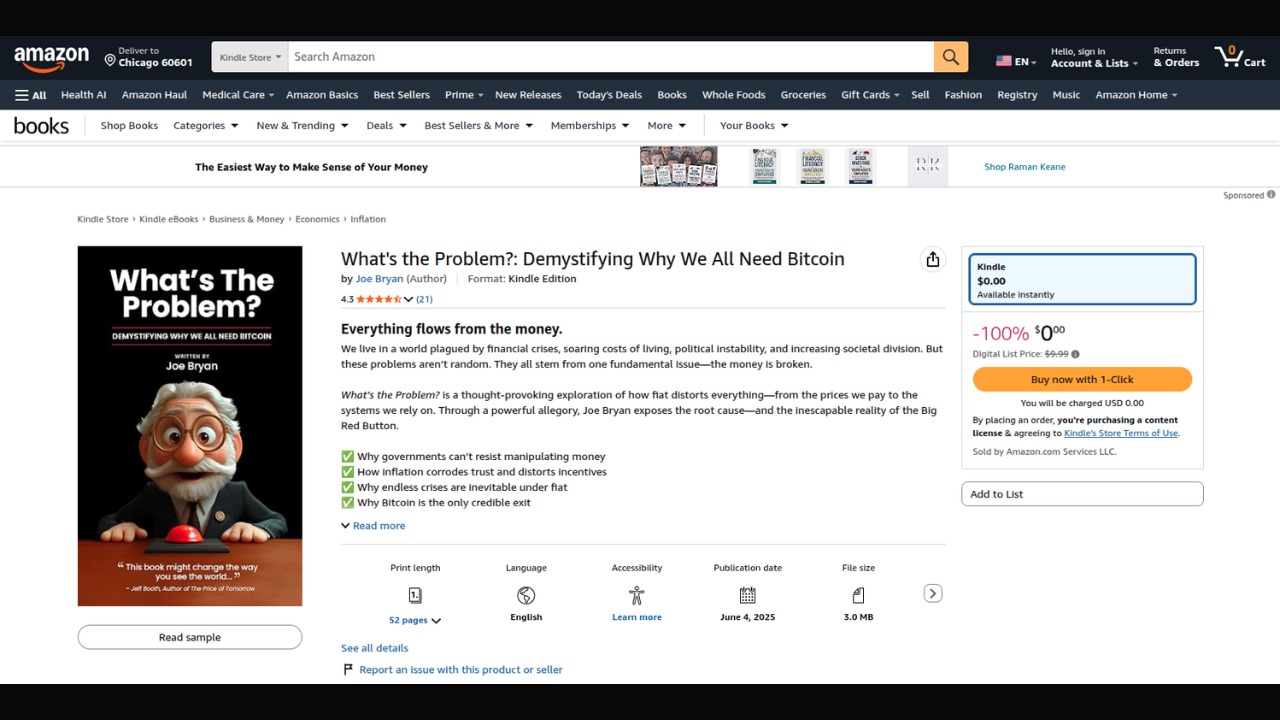Open the All hamburger menu
Image resolution: width=1280 pixels, height=720 pixels.
[x=31, y=95]
